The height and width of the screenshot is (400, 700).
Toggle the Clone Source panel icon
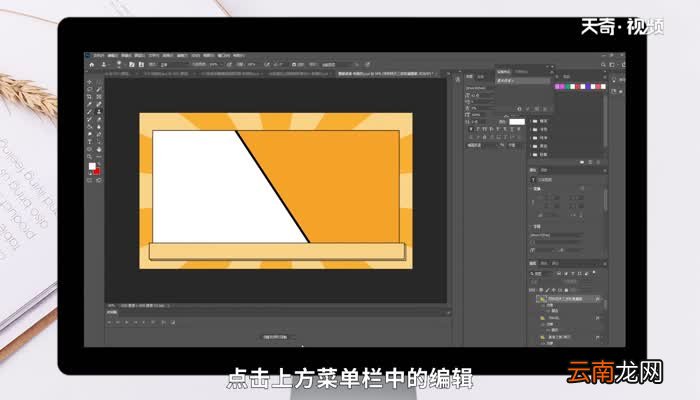(x=141, y=65)
